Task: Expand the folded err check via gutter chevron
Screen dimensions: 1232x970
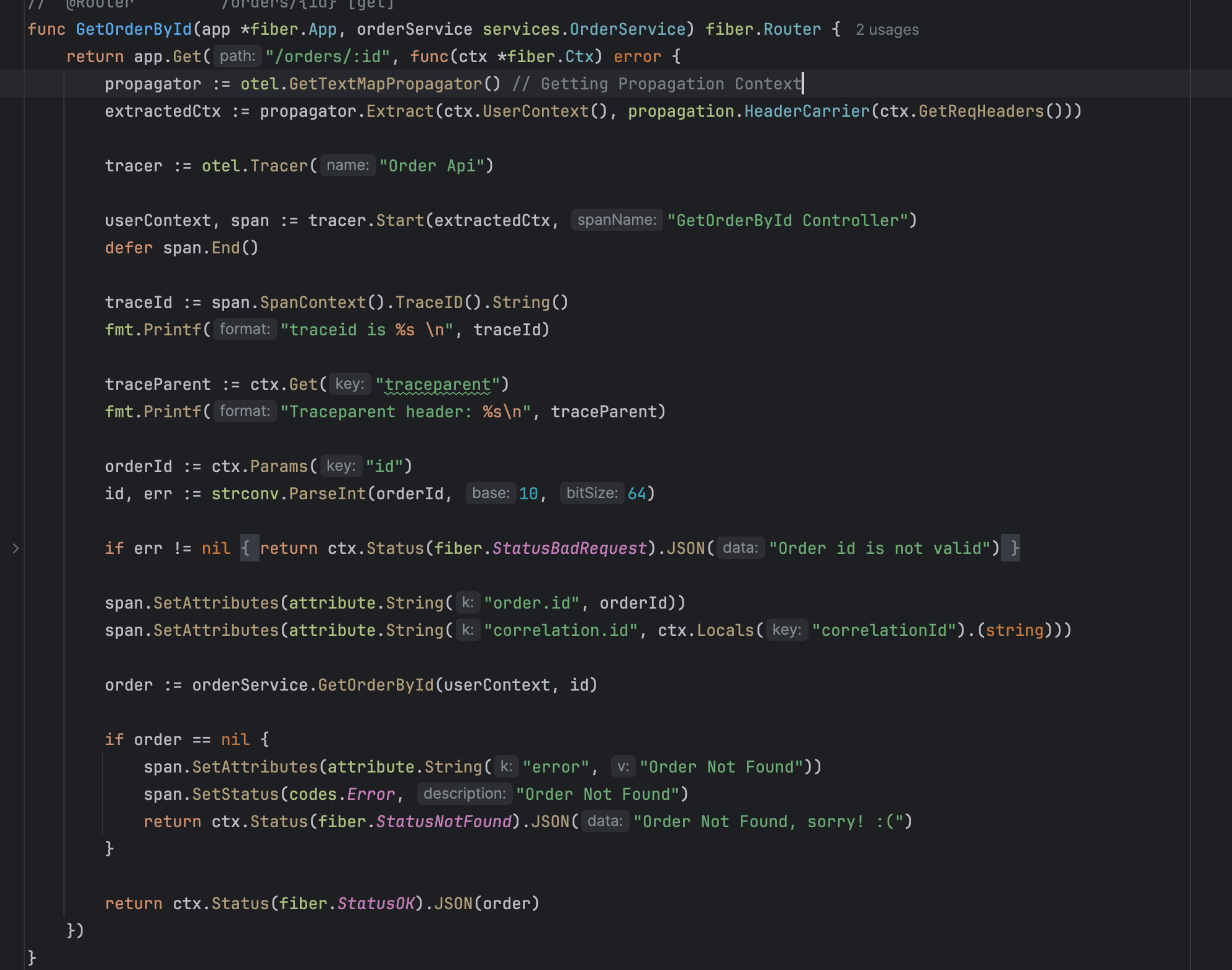Action: pyautogui.click(x=16, y=548)
